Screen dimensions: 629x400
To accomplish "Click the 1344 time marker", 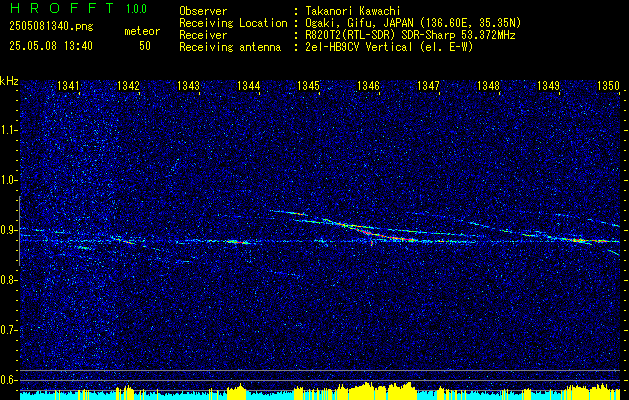I will [x=248, y=85].
